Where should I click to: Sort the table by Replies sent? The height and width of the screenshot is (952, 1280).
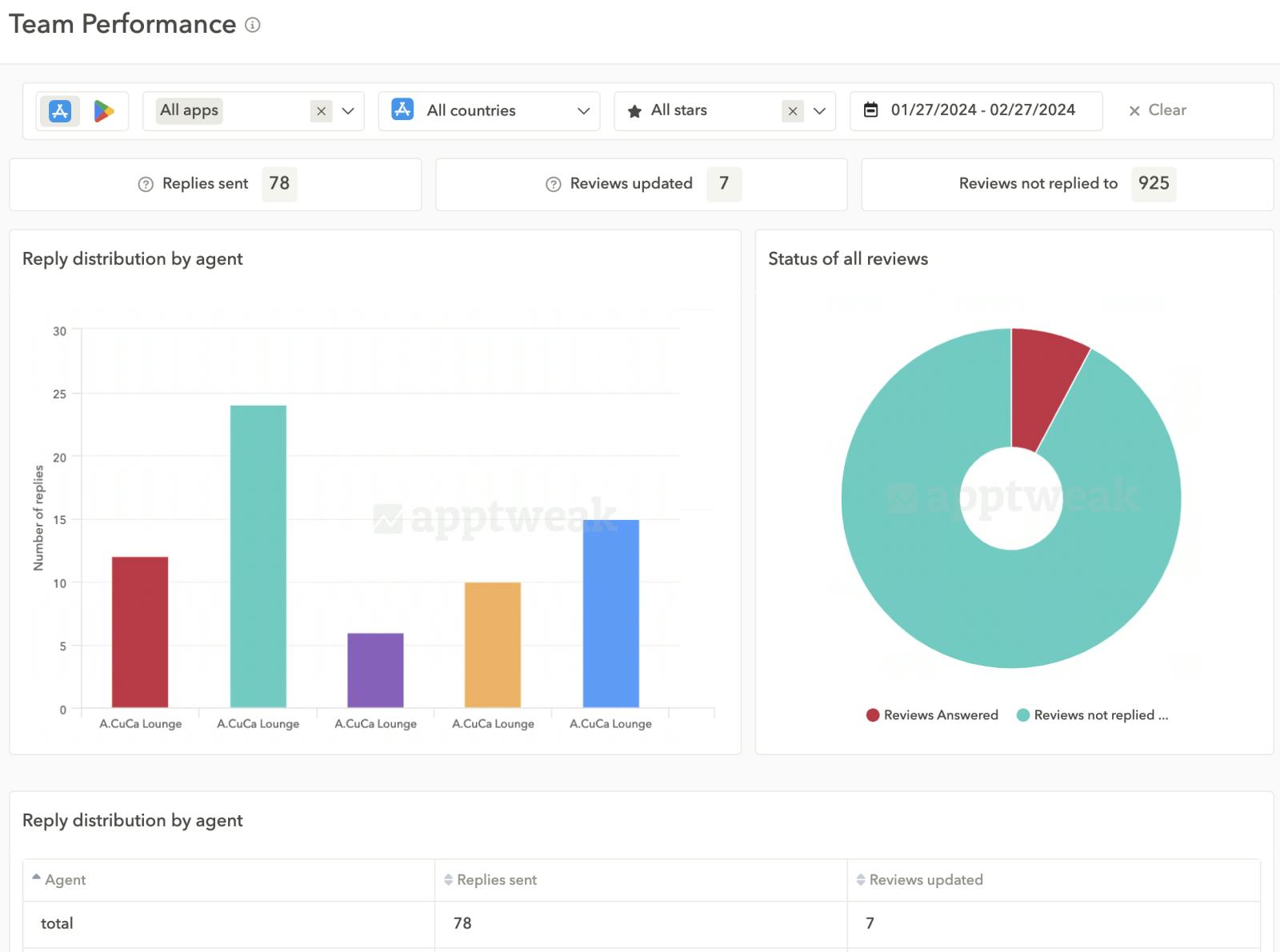coord(449,879)
